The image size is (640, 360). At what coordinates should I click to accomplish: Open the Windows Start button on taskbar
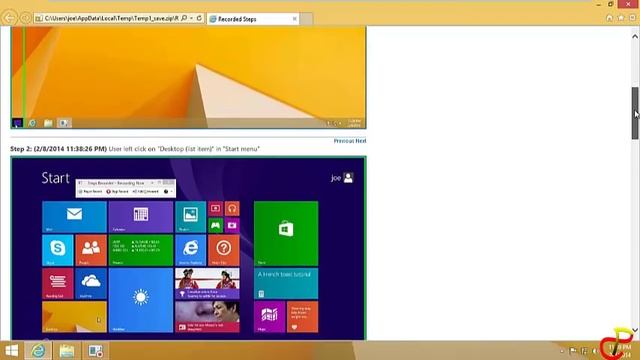pyautogui.click(x=11, y=351)
